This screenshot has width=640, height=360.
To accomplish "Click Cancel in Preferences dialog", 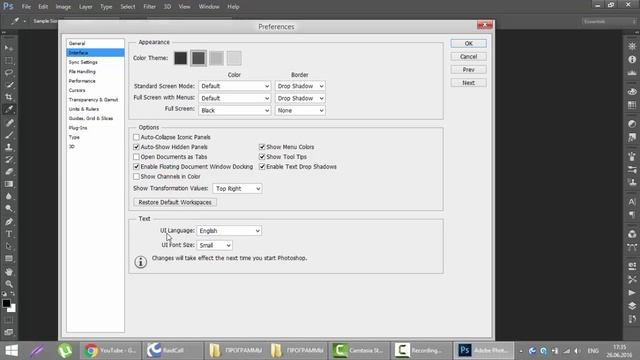I will click(x=469, y=56).
